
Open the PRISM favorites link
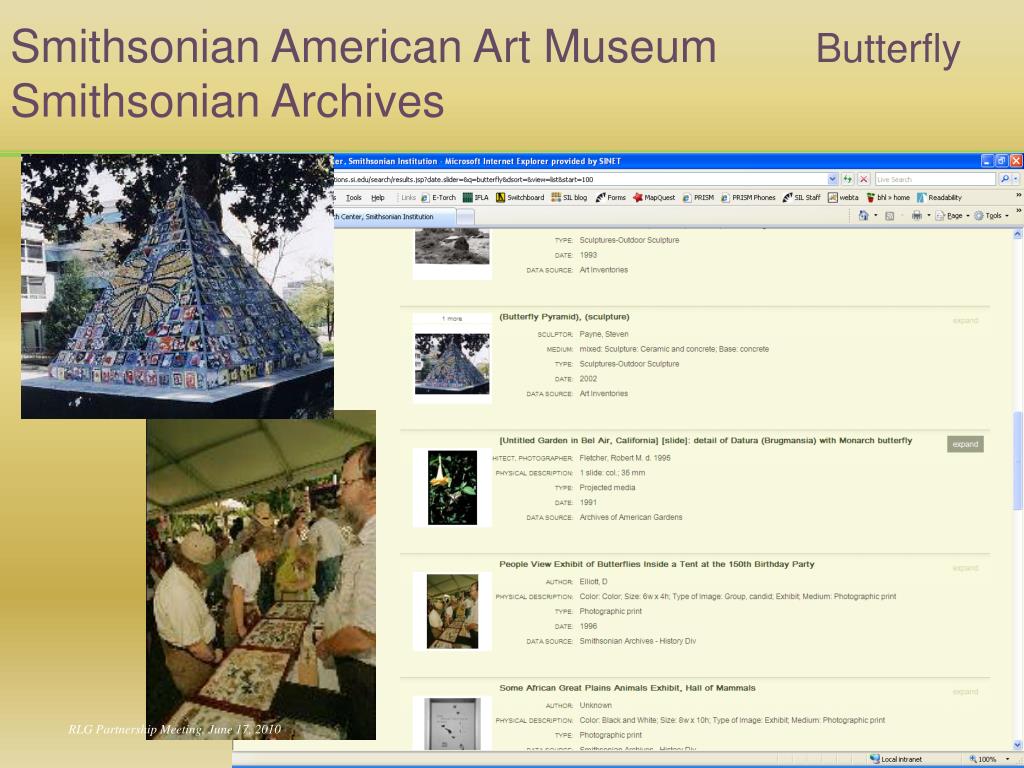698,197
